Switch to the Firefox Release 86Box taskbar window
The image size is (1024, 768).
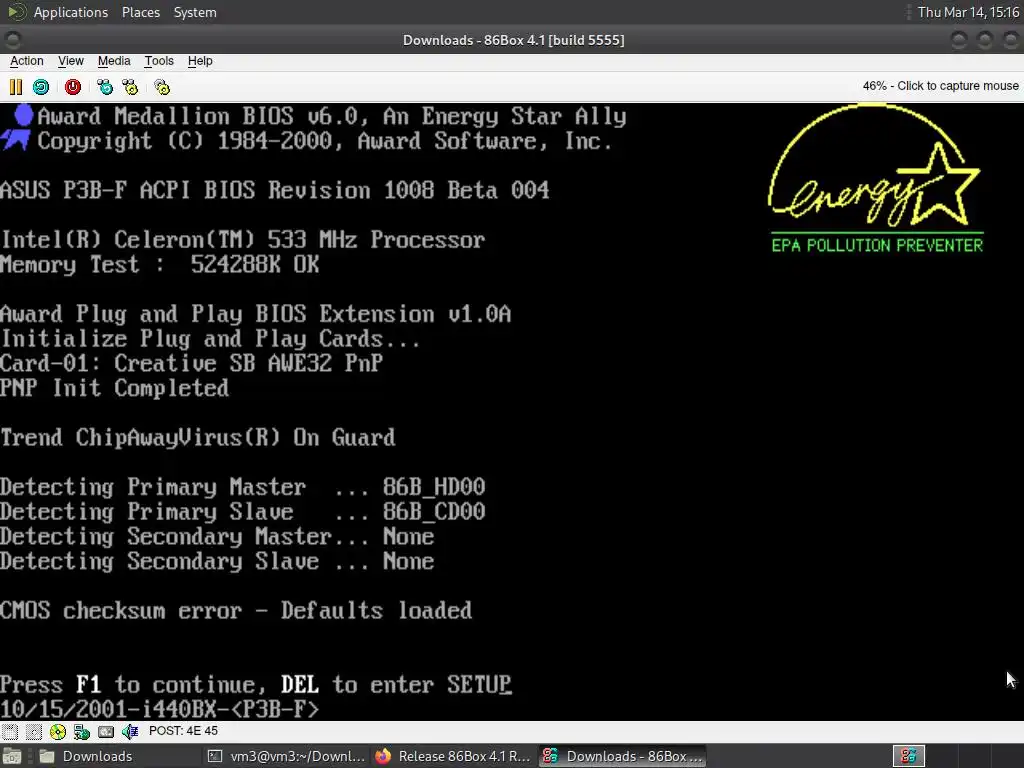tap(453, 756)
